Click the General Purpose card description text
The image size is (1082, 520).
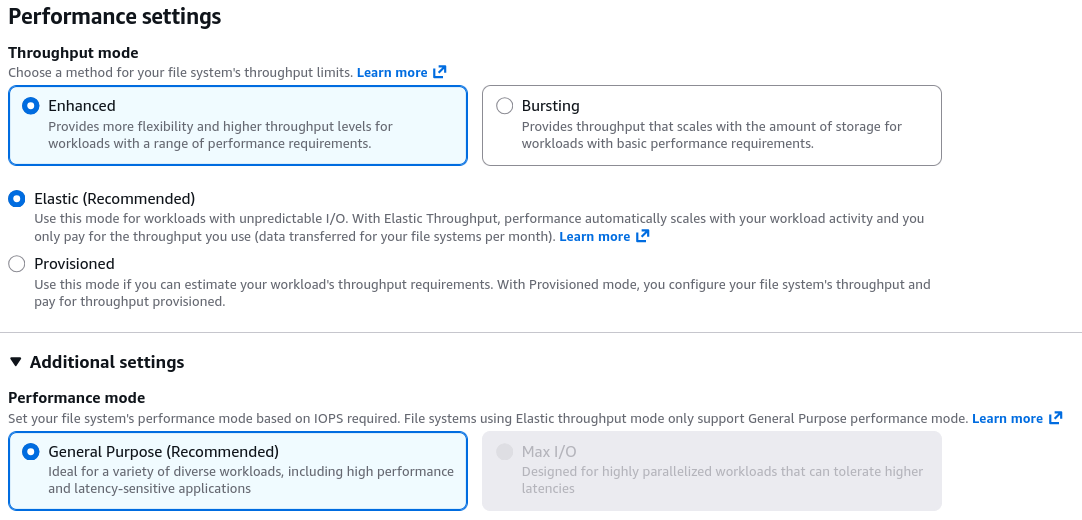click(251, 480)
